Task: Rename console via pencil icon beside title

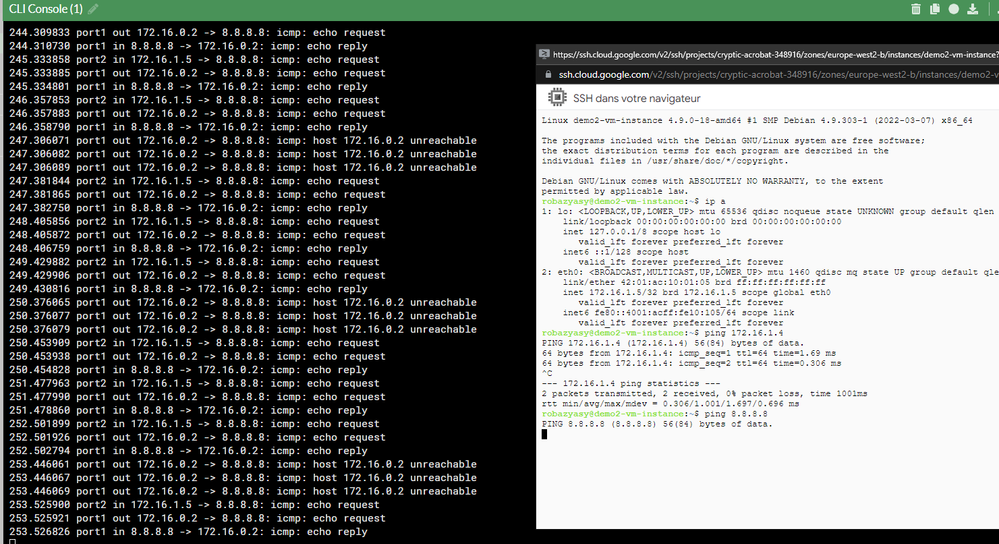Action: [93, 9]
